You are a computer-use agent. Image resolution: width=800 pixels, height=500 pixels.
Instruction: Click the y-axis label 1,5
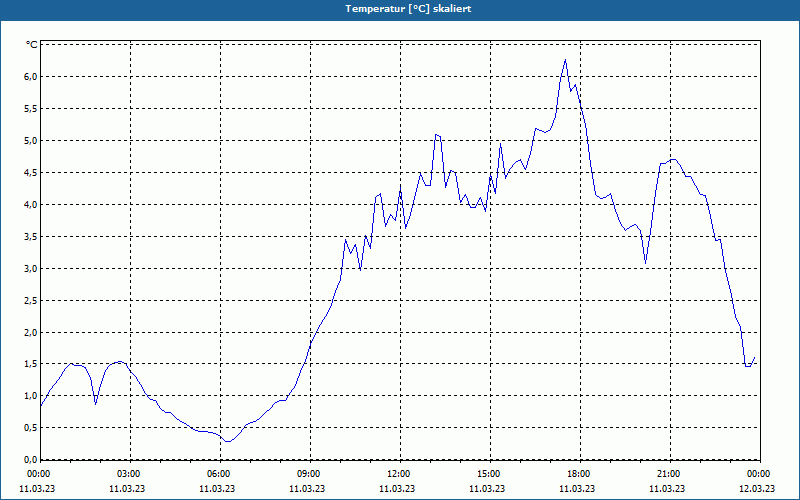[x=31, y=364]
